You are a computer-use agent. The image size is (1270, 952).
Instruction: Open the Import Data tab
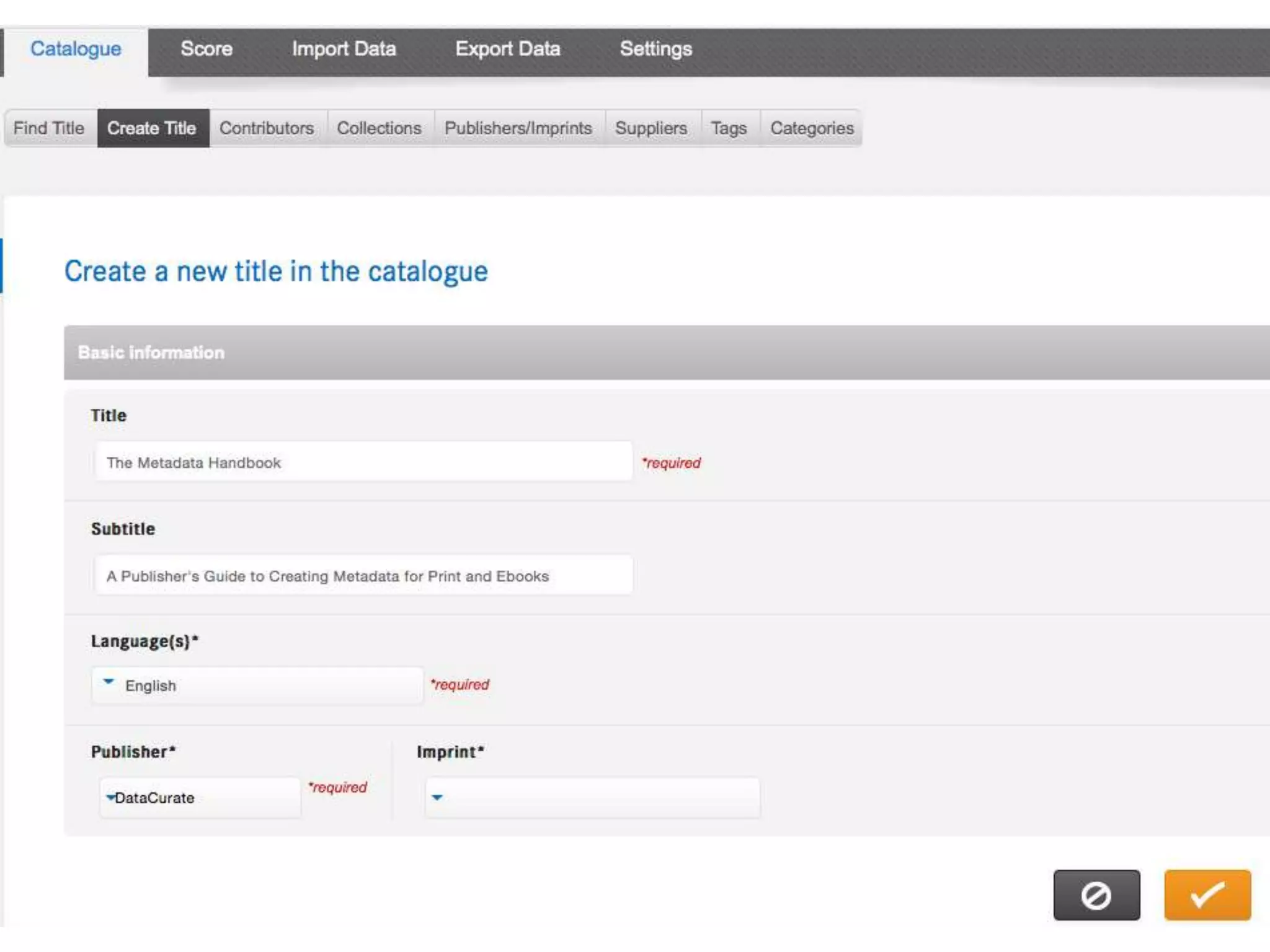344,49
